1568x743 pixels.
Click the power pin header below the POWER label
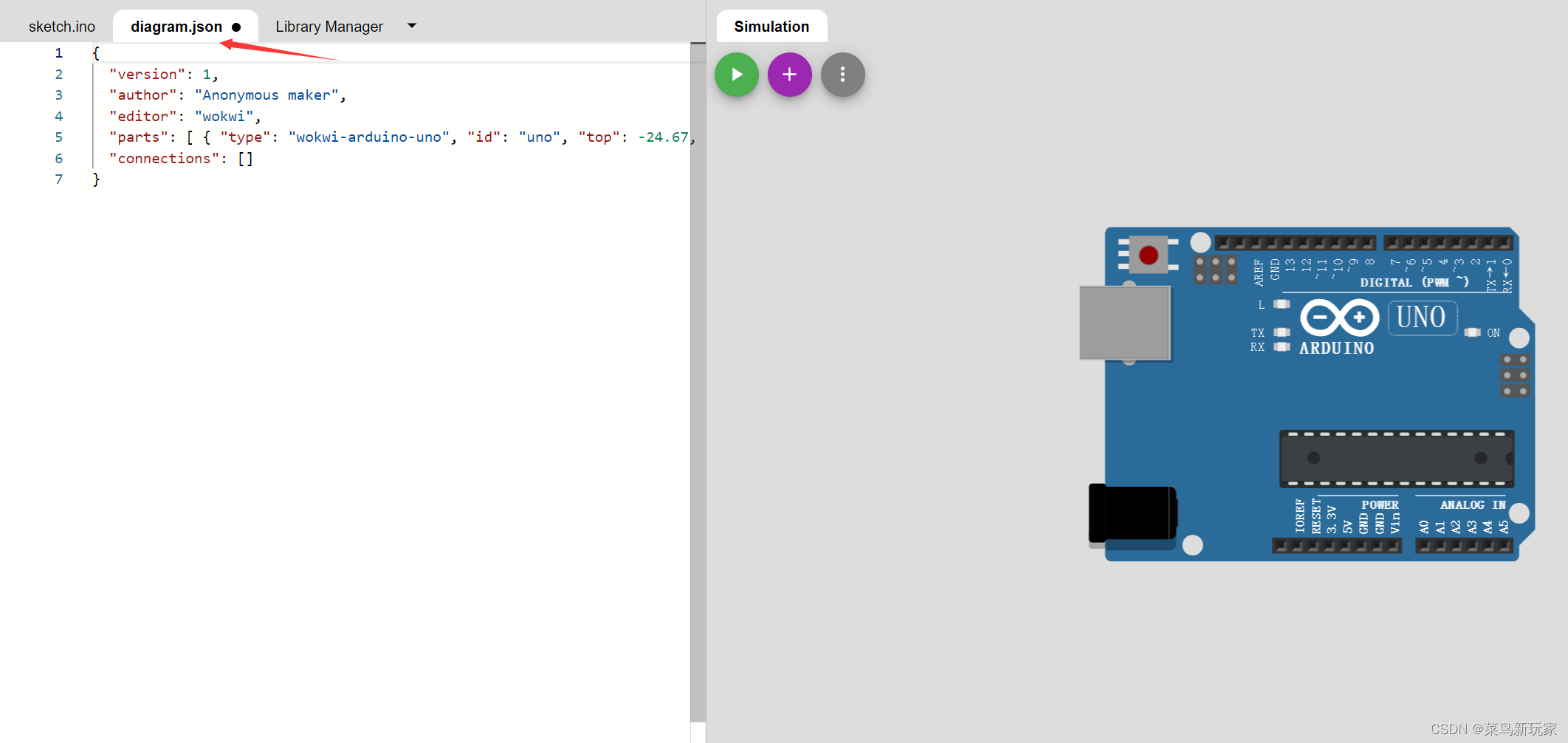1336,546
